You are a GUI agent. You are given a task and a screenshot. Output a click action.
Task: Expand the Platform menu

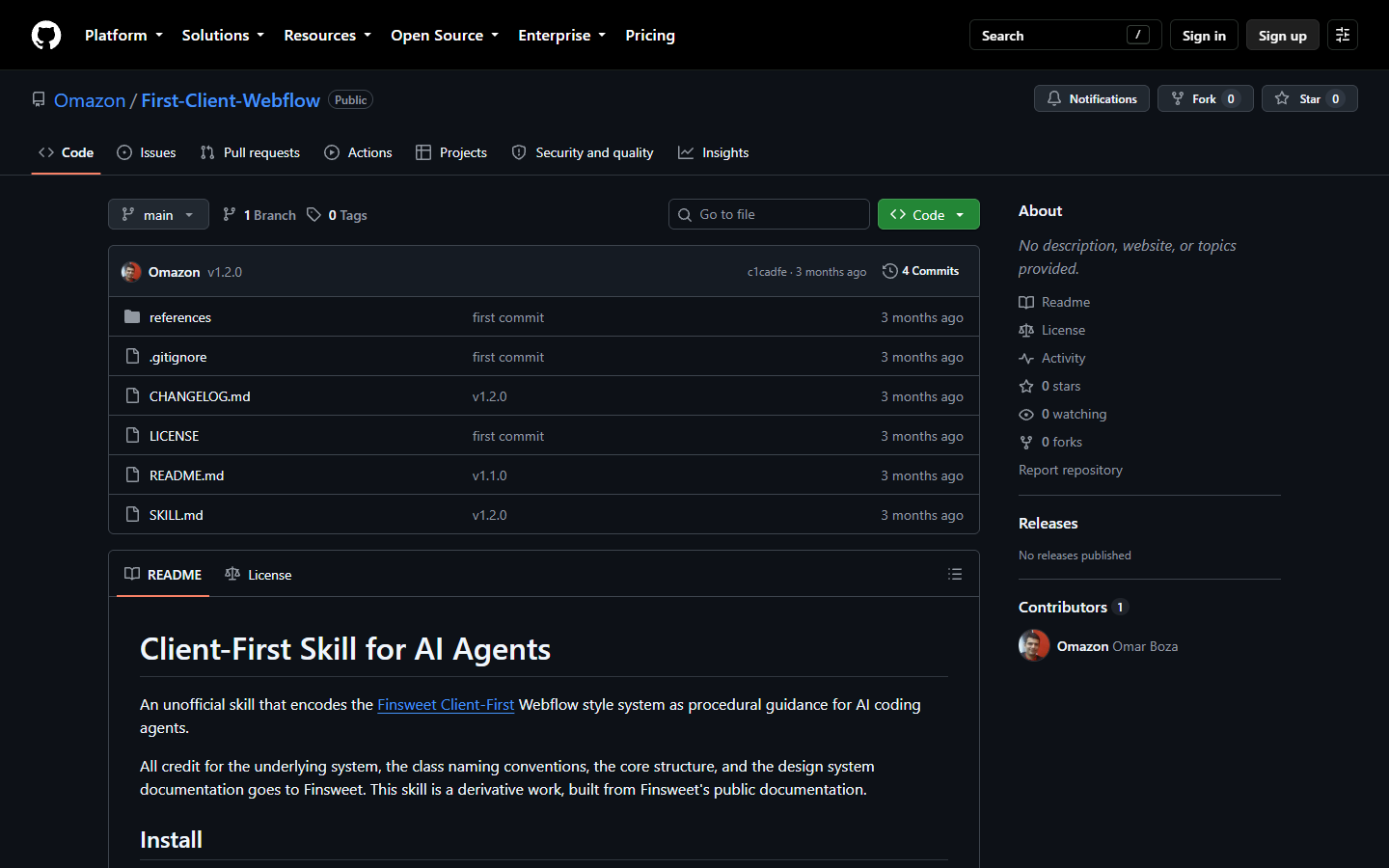point(123,35)
